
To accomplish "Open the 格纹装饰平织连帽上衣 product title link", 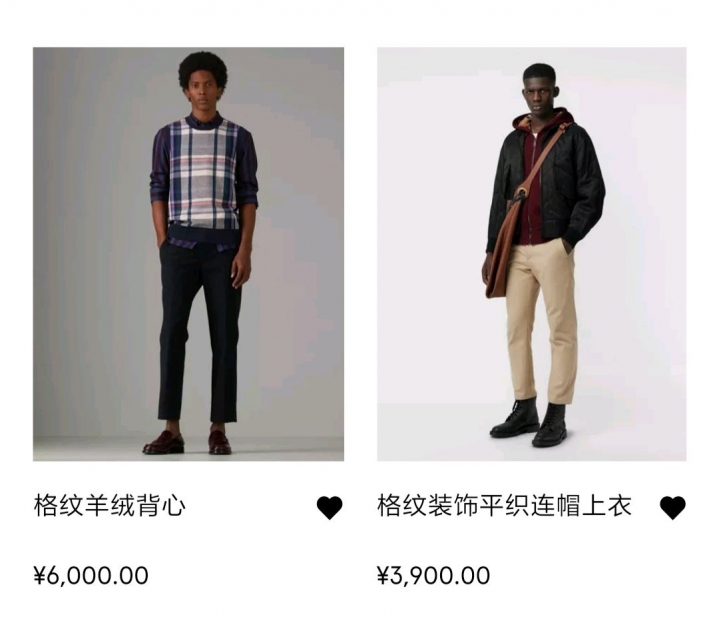I will coord(505,506).
